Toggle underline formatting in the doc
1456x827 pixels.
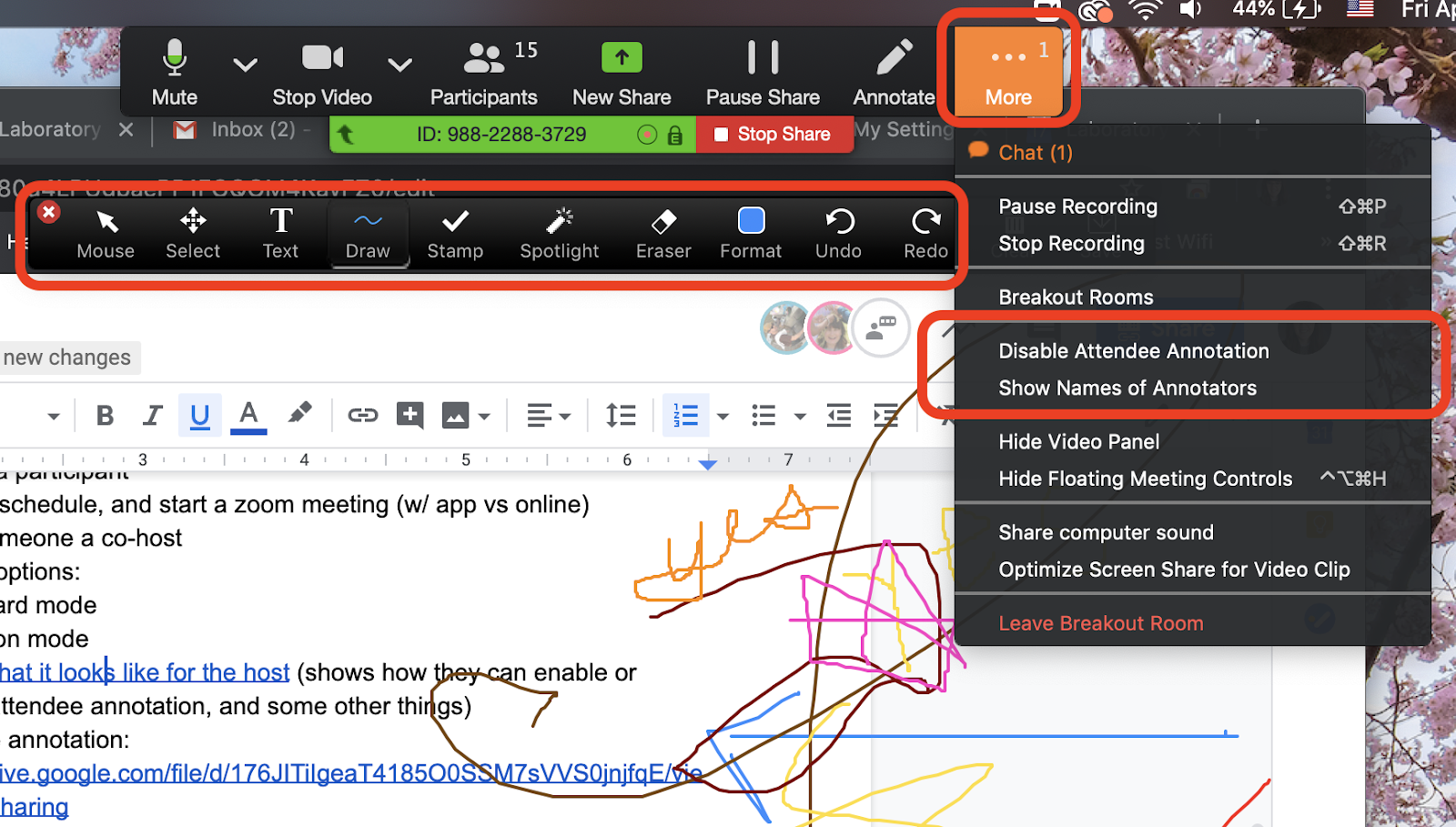click(x=200, y=416)
